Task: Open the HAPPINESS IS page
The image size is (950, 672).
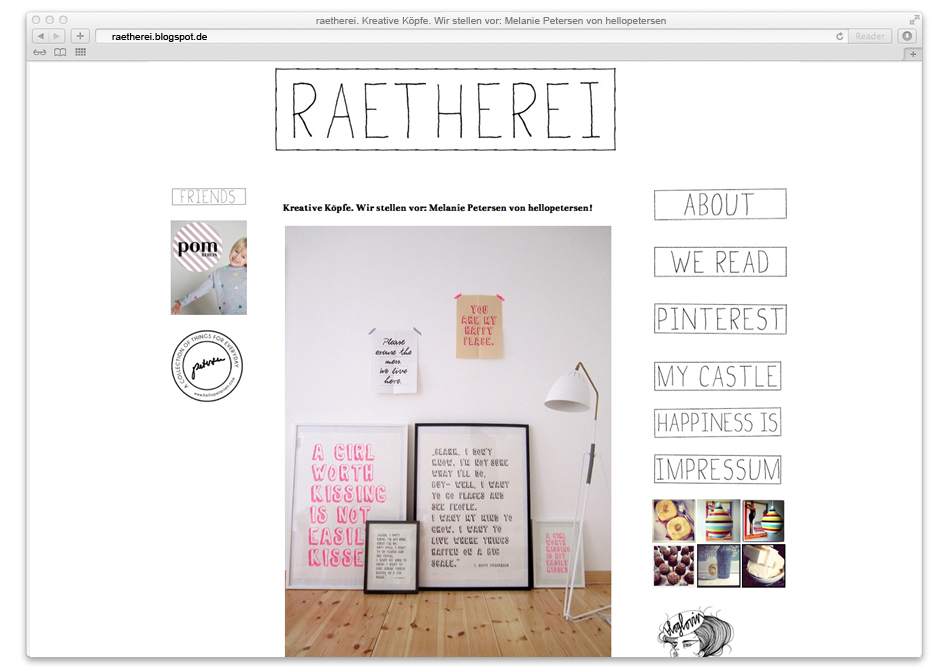Action: (x=717, y=422)
